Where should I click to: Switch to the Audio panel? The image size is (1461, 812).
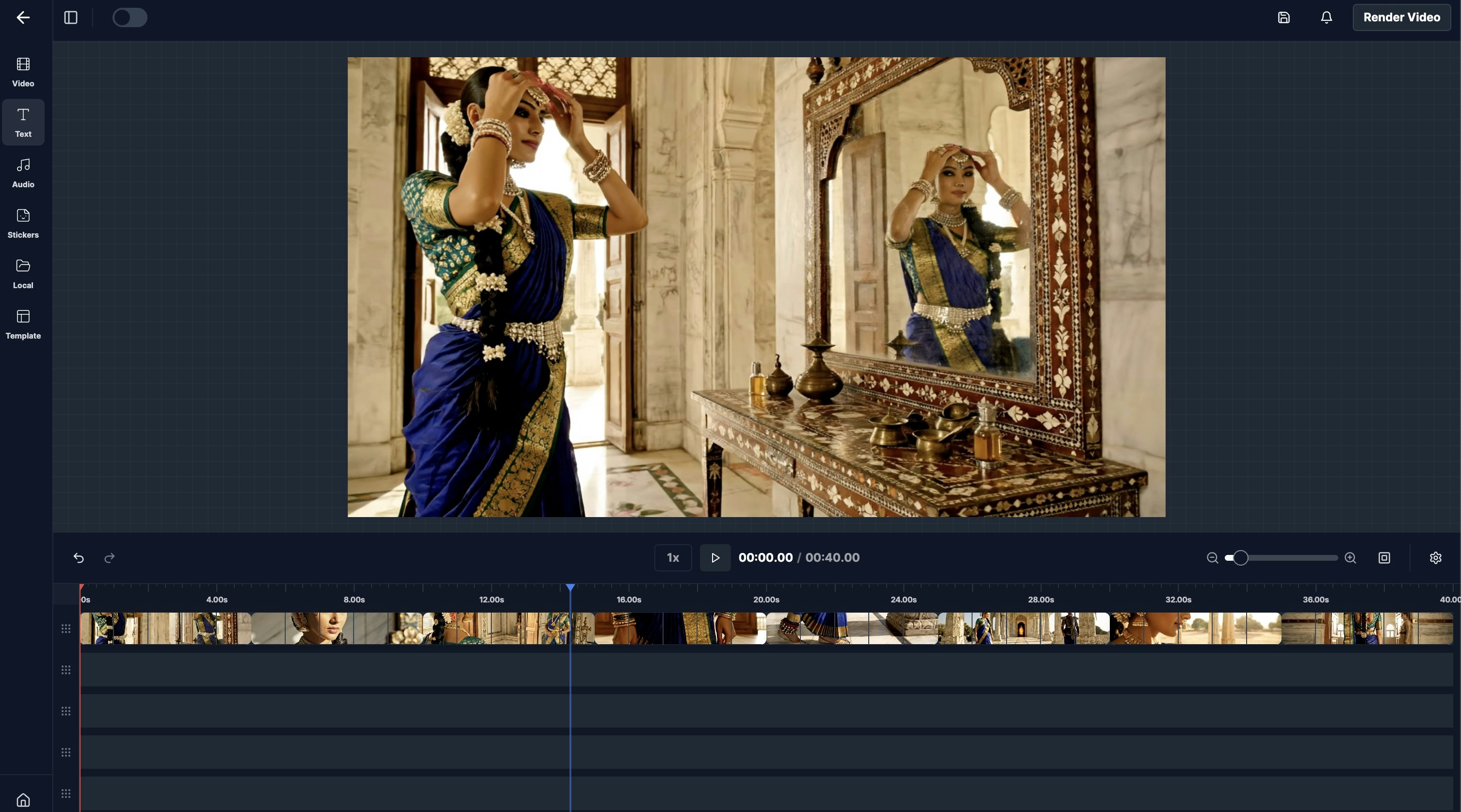click(x=23, y=172)
